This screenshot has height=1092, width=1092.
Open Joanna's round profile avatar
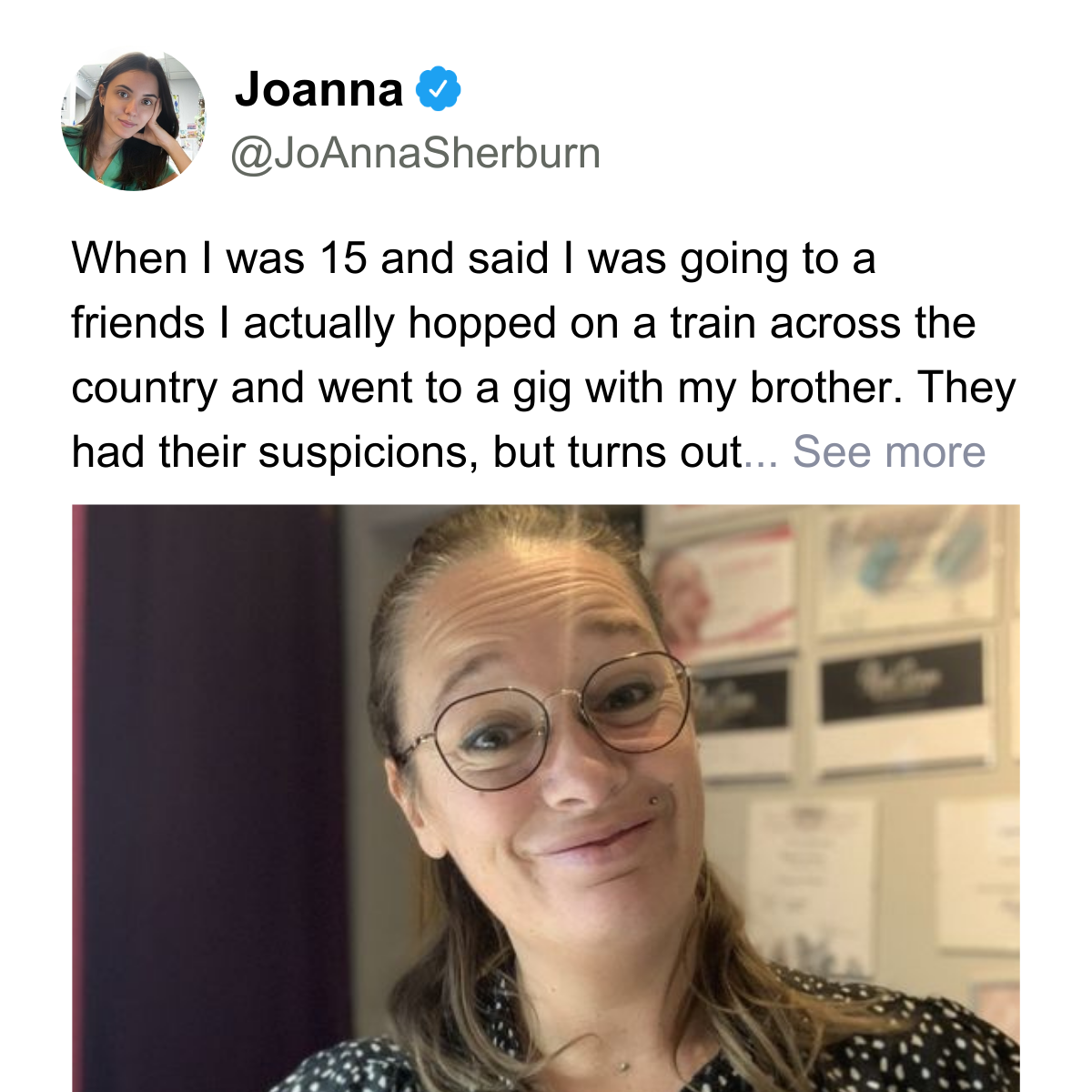pyautogui.click(x=134, y=120)
